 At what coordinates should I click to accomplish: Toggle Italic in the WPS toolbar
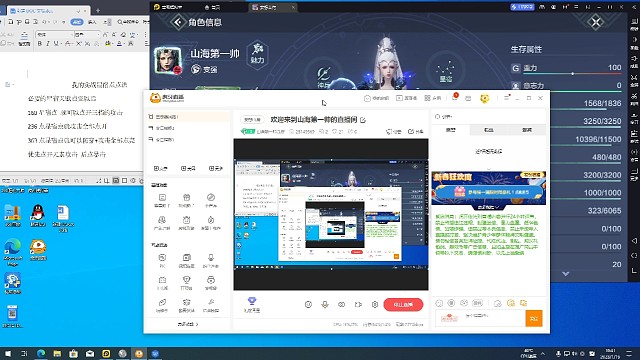tap(48, 43)
